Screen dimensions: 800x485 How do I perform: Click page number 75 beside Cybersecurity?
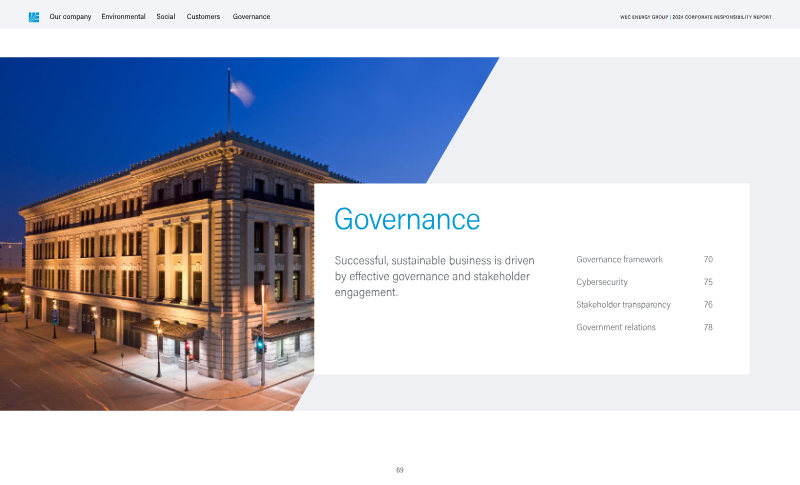pos(708,282)
